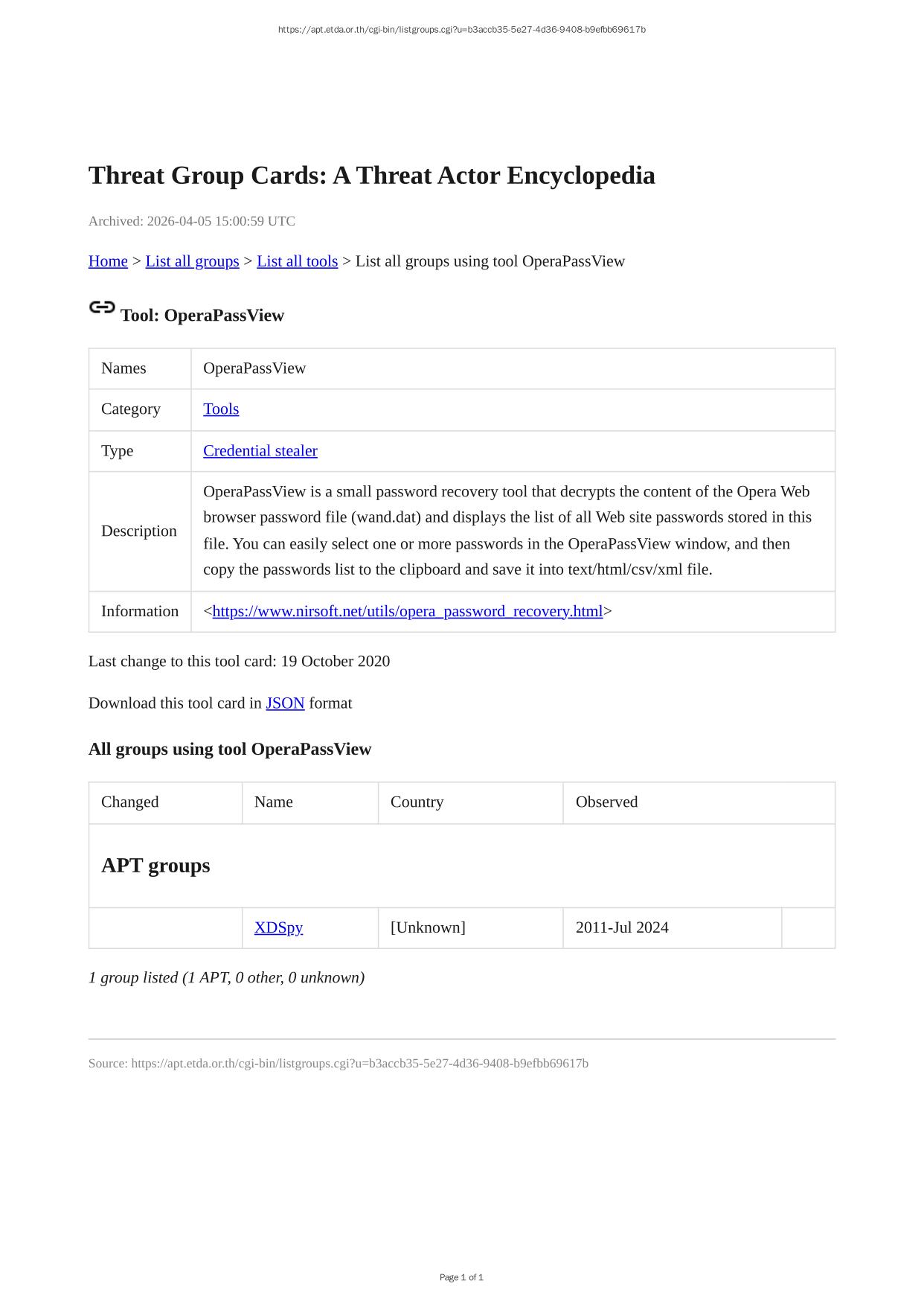Click the page title Threat Group Cards
Viewport: 924px width, 1307px height.
point(371,176)
